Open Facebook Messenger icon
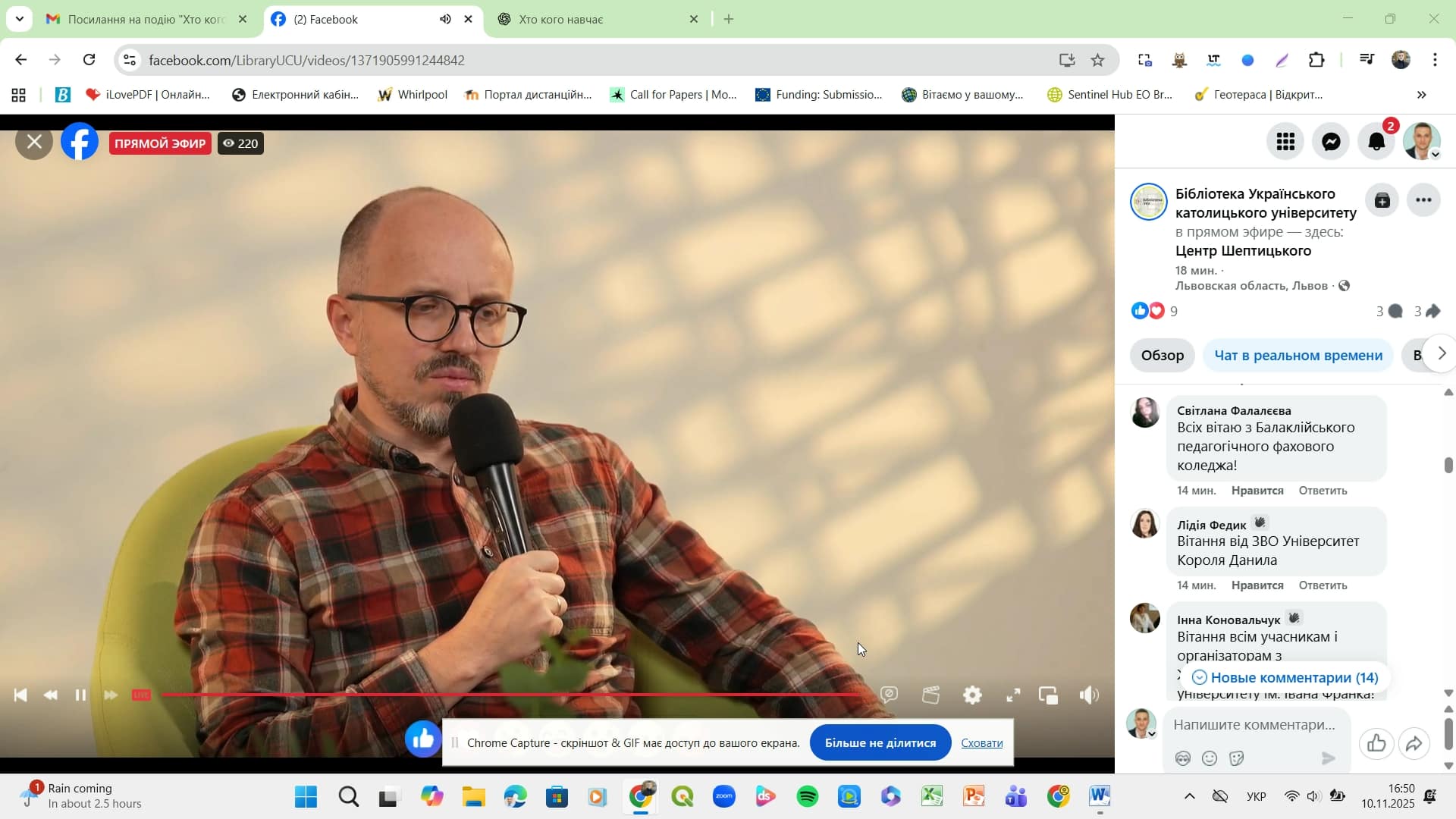The width and height of the screenshot is (1456, 819). pos(1331,142)
